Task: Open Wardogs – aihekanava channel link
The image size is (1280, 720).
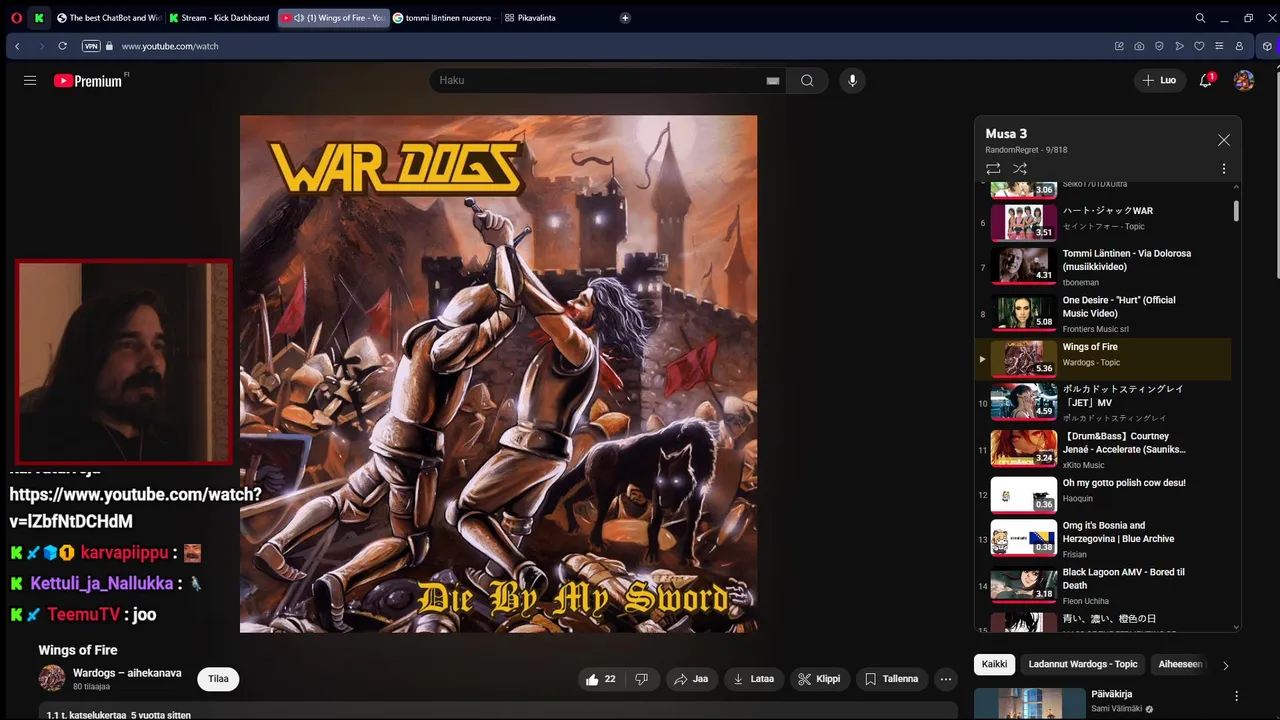Action: 127,673
